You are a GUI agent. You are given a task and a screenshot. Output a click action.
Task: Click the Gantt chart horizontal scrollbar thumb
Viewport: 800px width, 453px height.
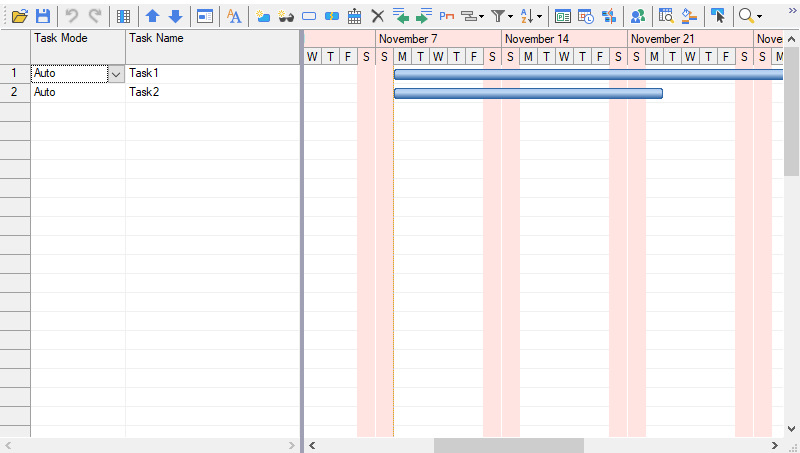508,445
